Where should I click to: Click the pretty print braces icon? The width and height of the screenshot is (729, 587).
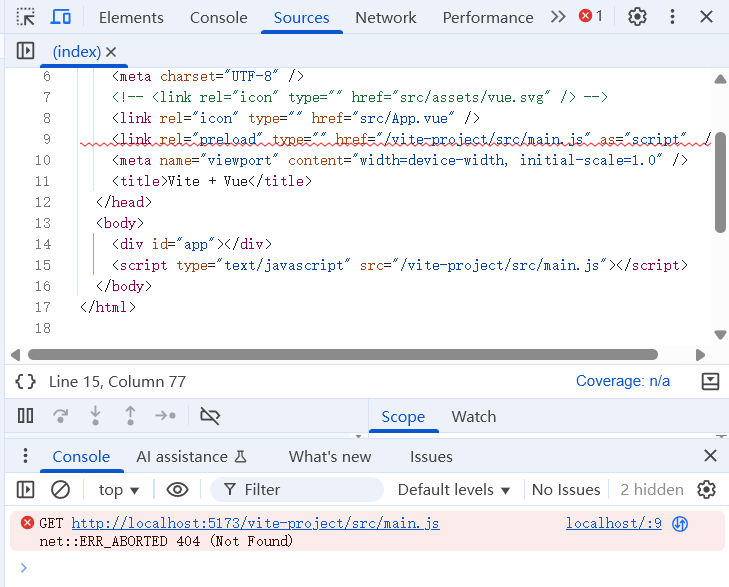(x=26, y=382)
